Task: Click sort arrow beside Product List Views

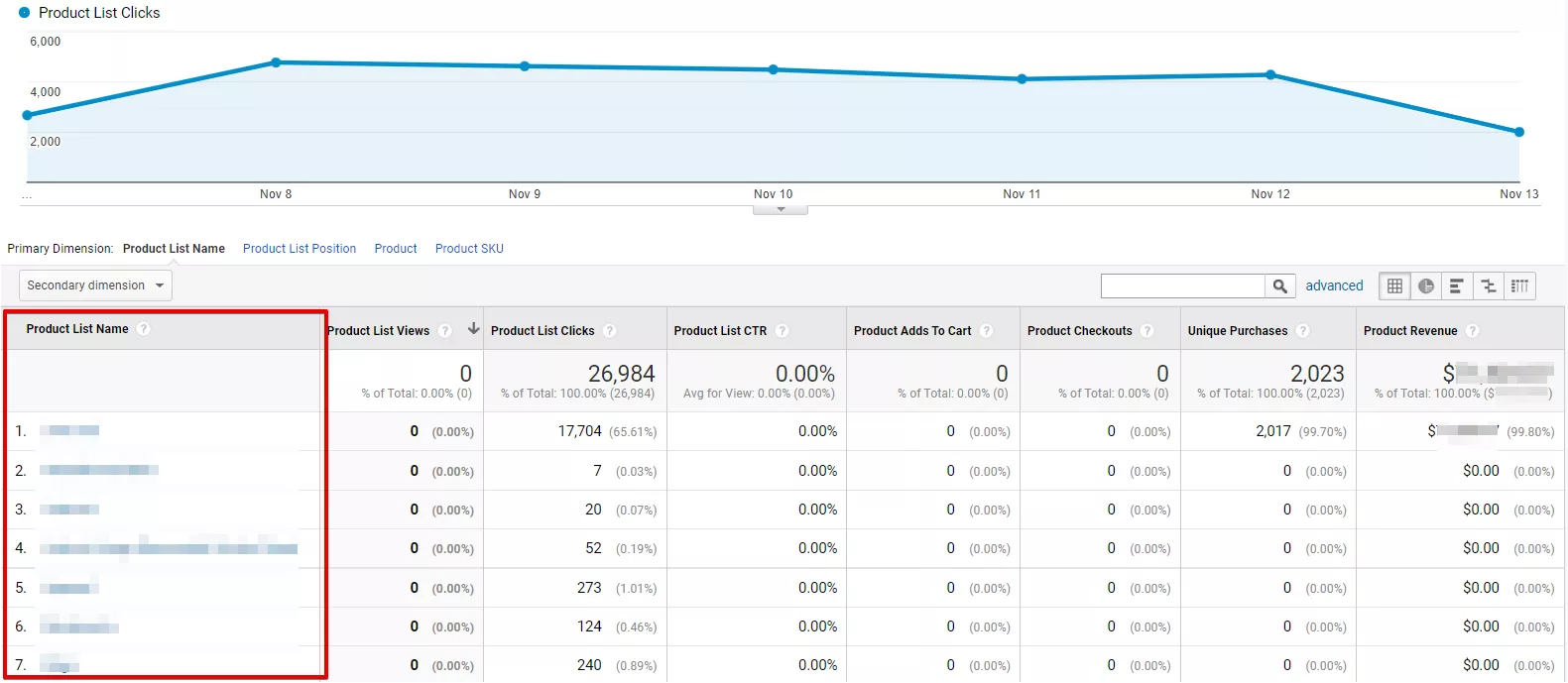Action: tap(473, 329)
